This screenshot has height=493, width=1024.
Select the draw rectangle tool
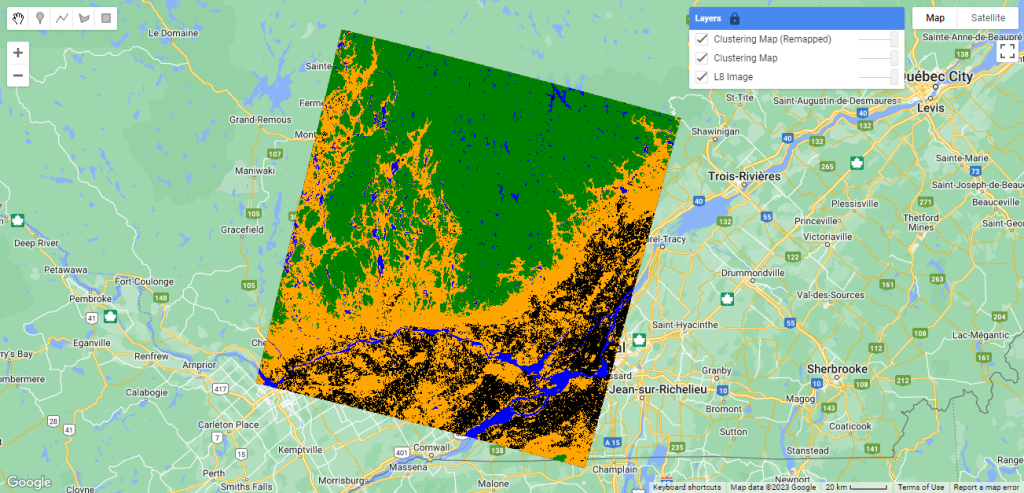pyautogui.click(x=106, y=18)
